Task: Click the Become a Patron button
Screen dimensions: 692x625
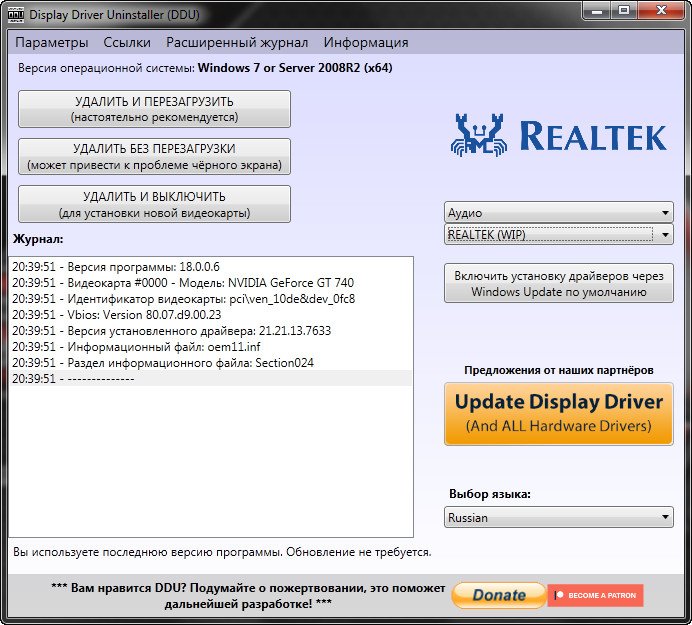Action: tap(595, 595)
